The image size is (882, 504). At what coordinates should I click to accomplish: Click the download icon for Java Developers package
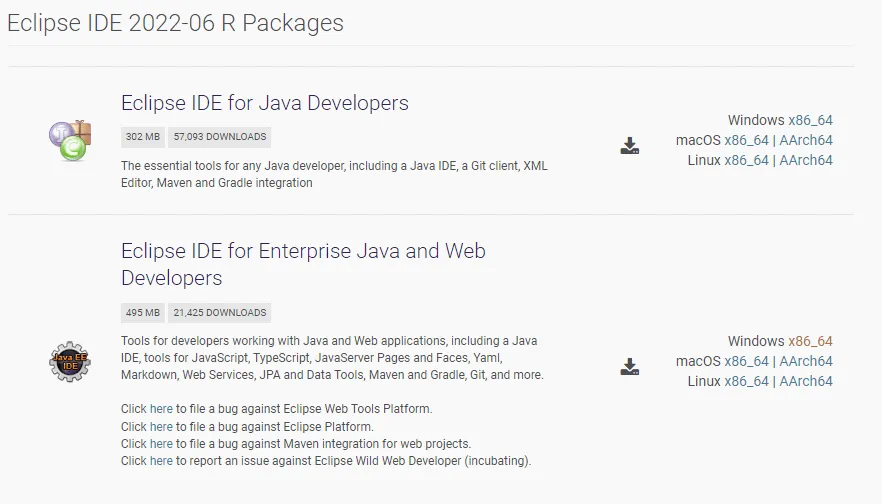(x=629, y=146)
